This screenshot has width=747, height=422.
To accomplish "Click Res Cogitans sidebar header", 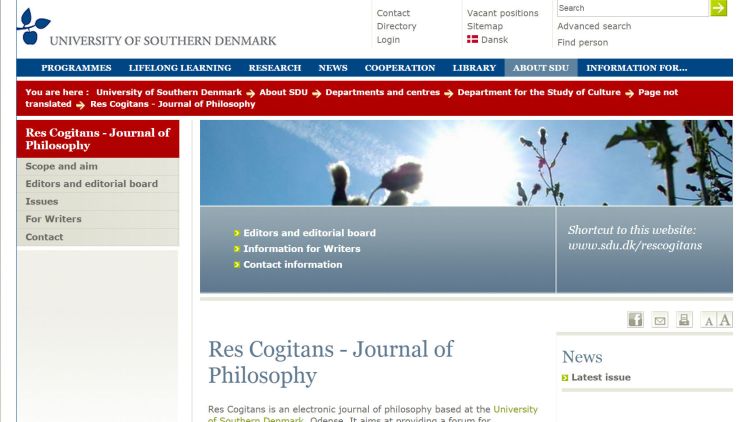I will tap(98, 139).
